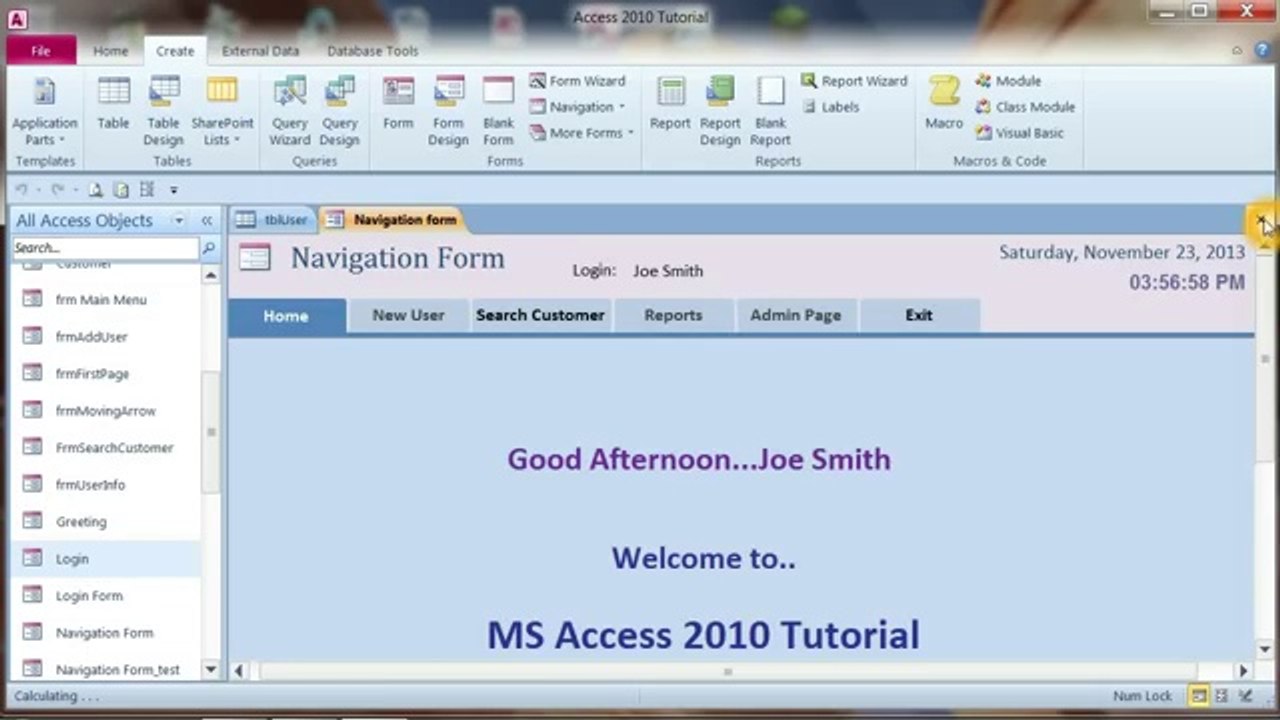
Task: Create a new Macro
Action: click(944, 104)
